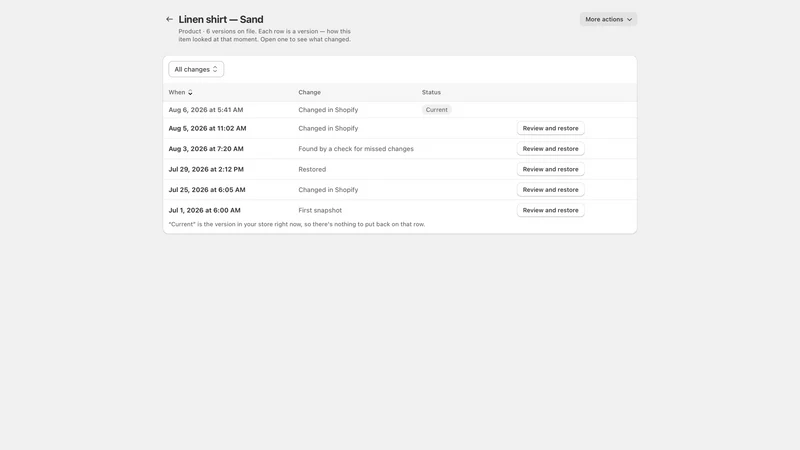Review and restore the Jul 25, 2026 version

tap(551, 189)
